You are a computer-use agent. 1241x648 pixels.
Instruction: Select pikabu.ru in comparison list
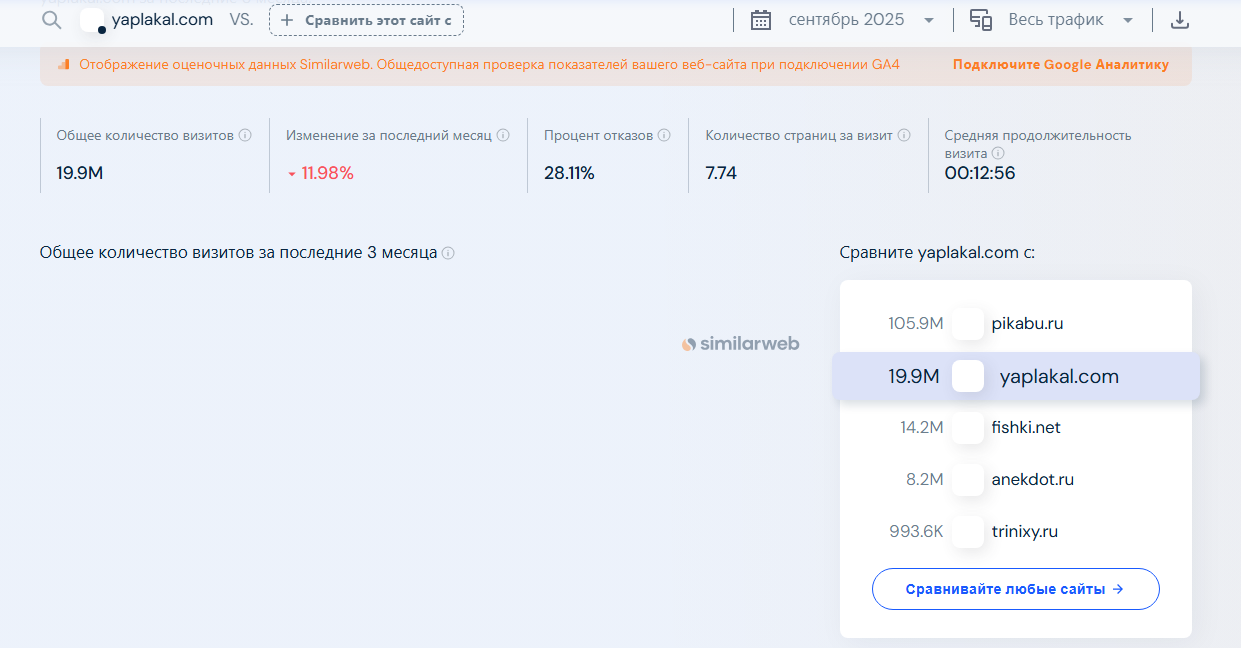(x=1027, y=324)
